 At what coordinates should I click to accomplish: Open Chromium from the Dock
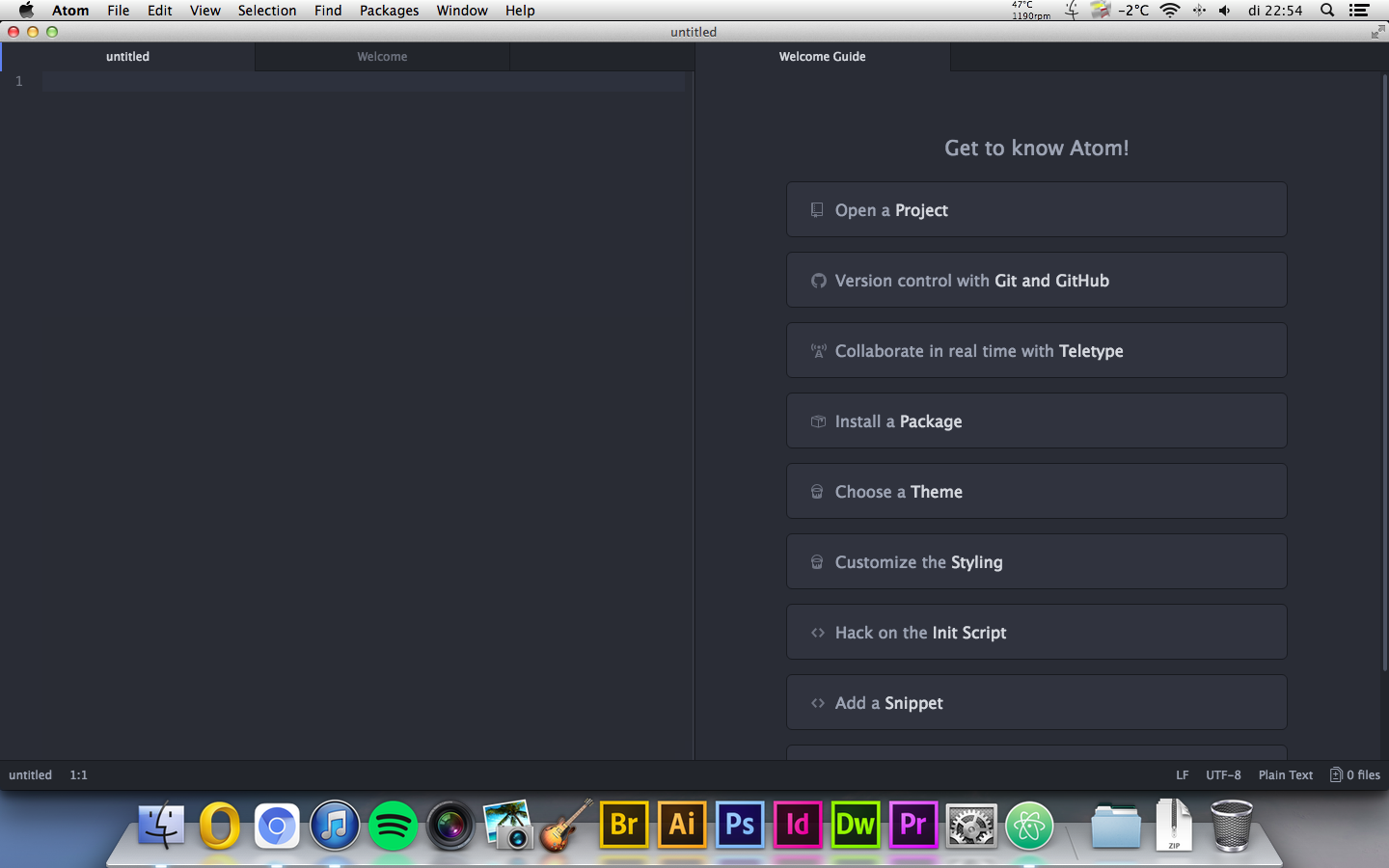click(277, 826)
